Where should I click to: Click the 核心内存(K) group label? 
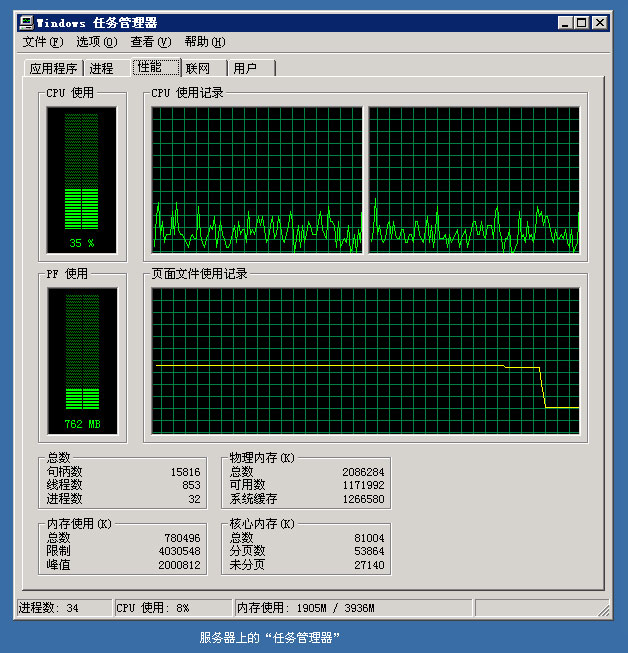(x=262, y=524)
